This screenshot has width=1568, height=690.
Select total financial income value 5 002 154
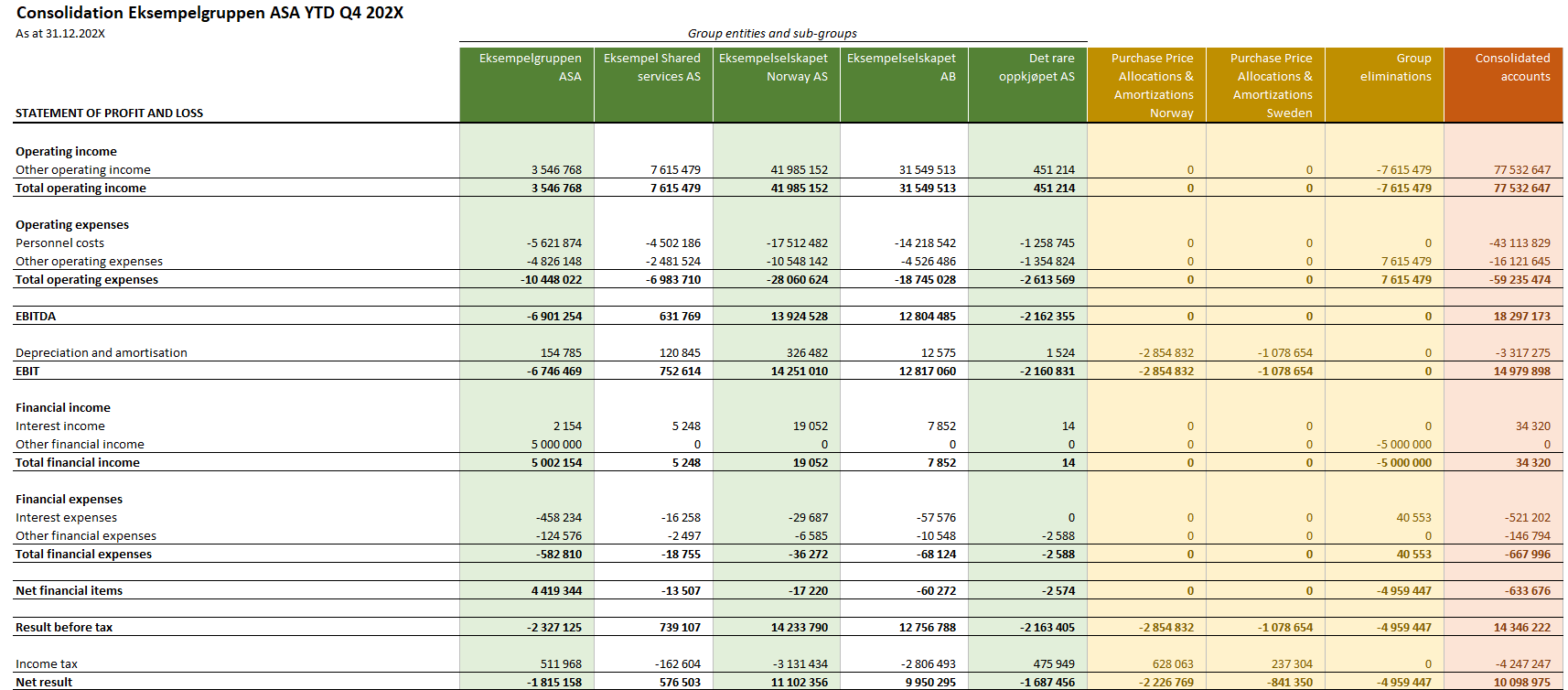556,463
